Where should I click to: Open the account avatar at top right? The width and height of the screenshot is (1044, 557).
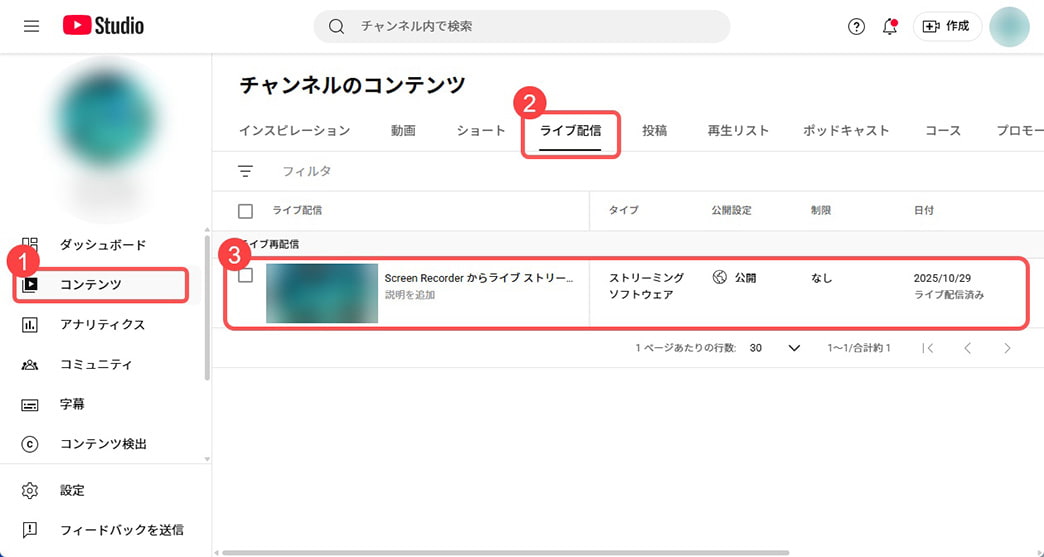(x=1009, y=27)
